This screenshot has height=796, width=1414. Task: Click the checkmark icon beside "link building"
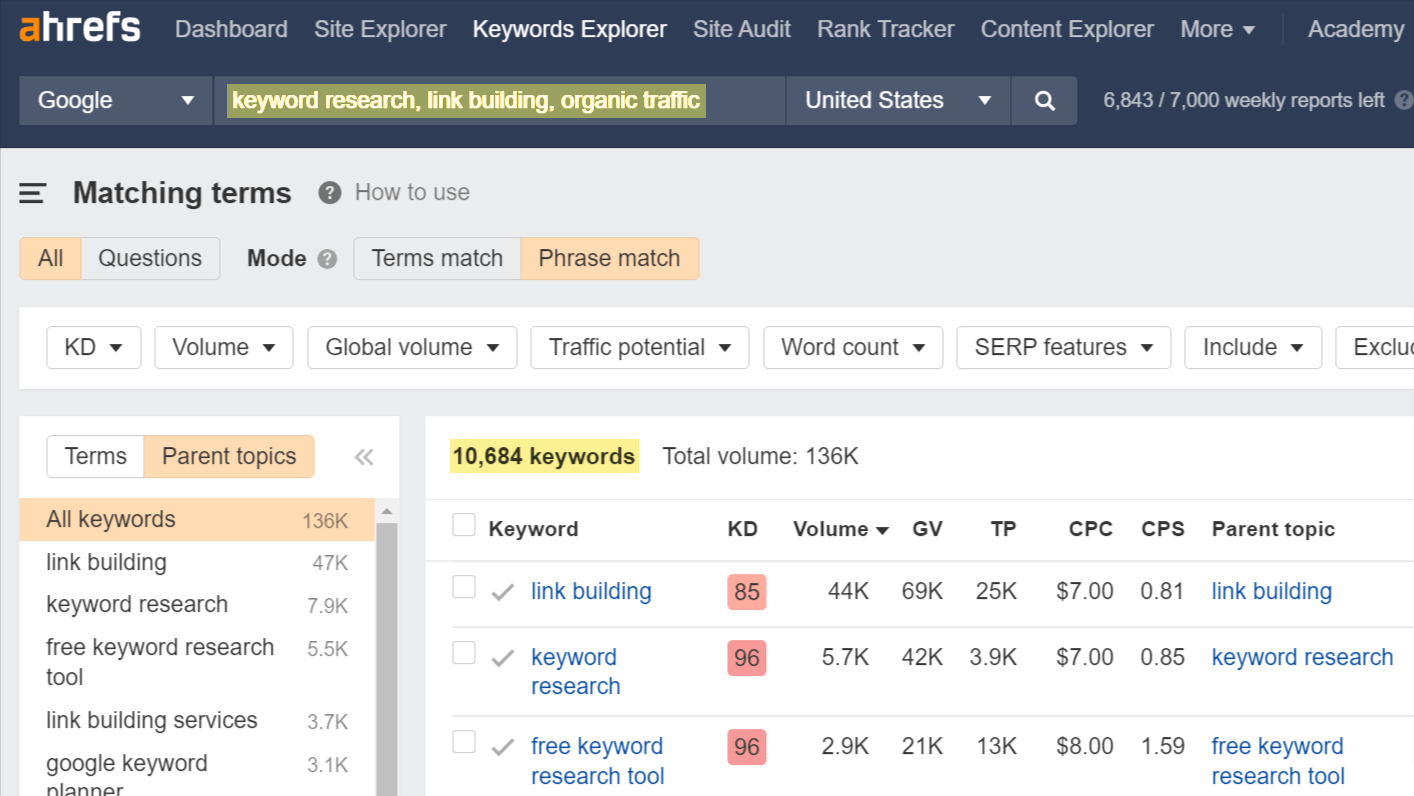click(x=500, y=591)
